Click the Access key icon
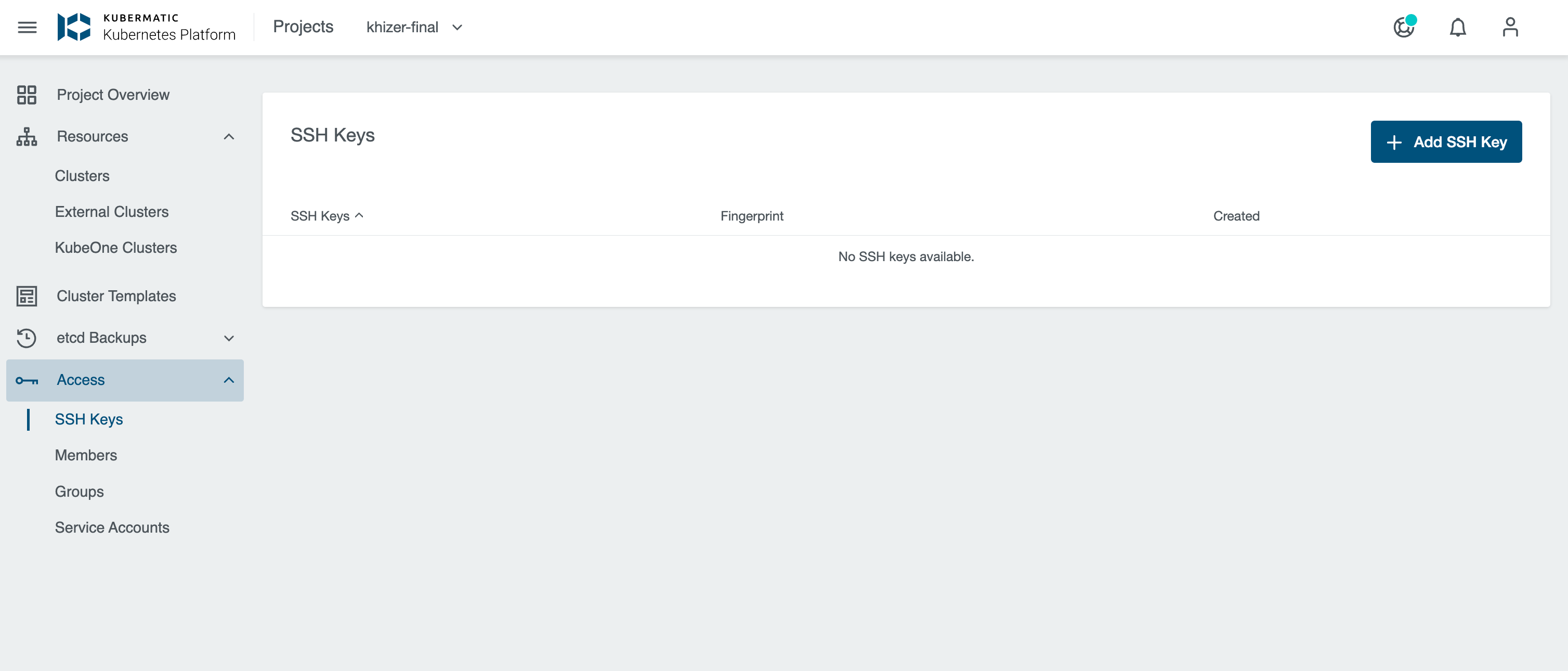The image size is (1568, 671). coord(27,380)
